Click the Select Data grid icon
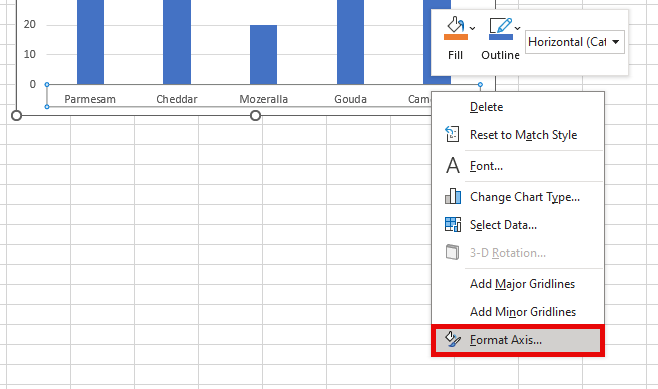 tap(452, 225)
